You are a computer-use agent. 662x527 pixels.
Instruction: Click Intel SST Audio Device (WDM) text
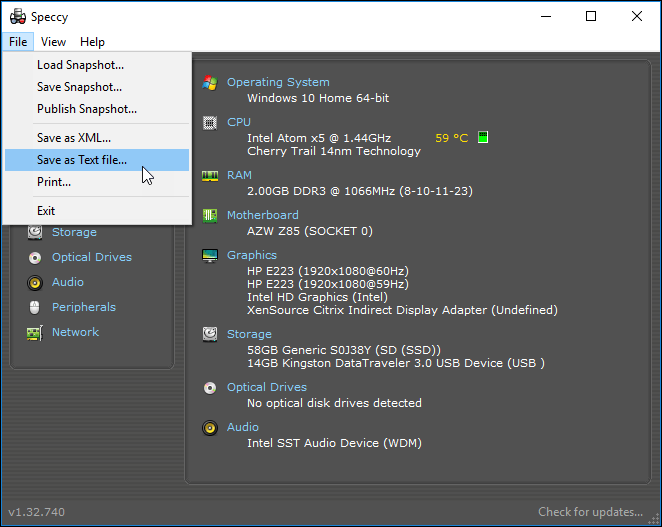point(334,443)
